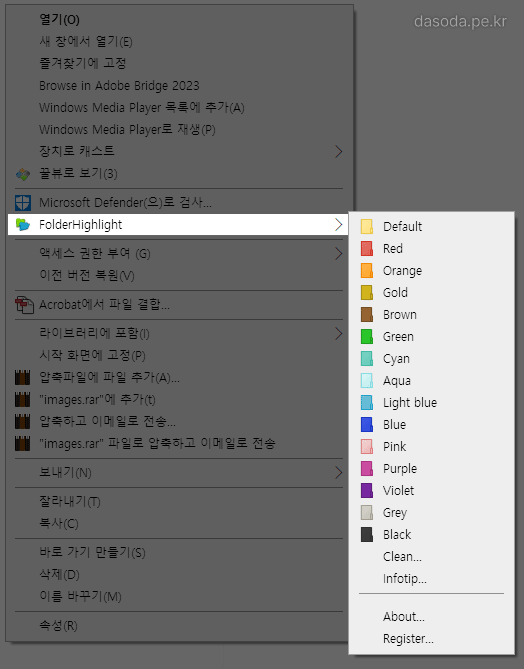Open the 보내기(N) submenu arrow
524x669 pixels.
338,473
